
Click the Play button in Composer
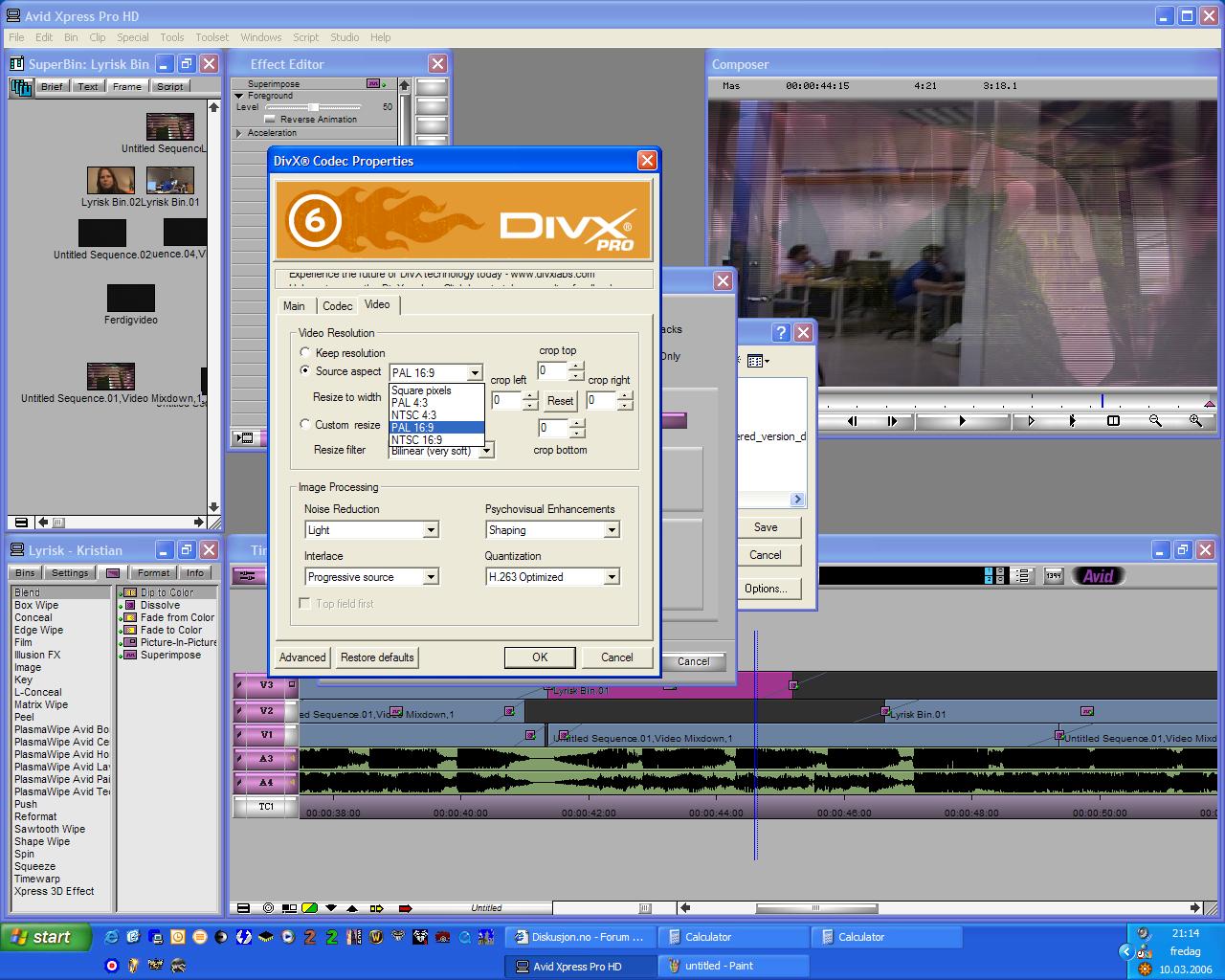pos(962,421)
